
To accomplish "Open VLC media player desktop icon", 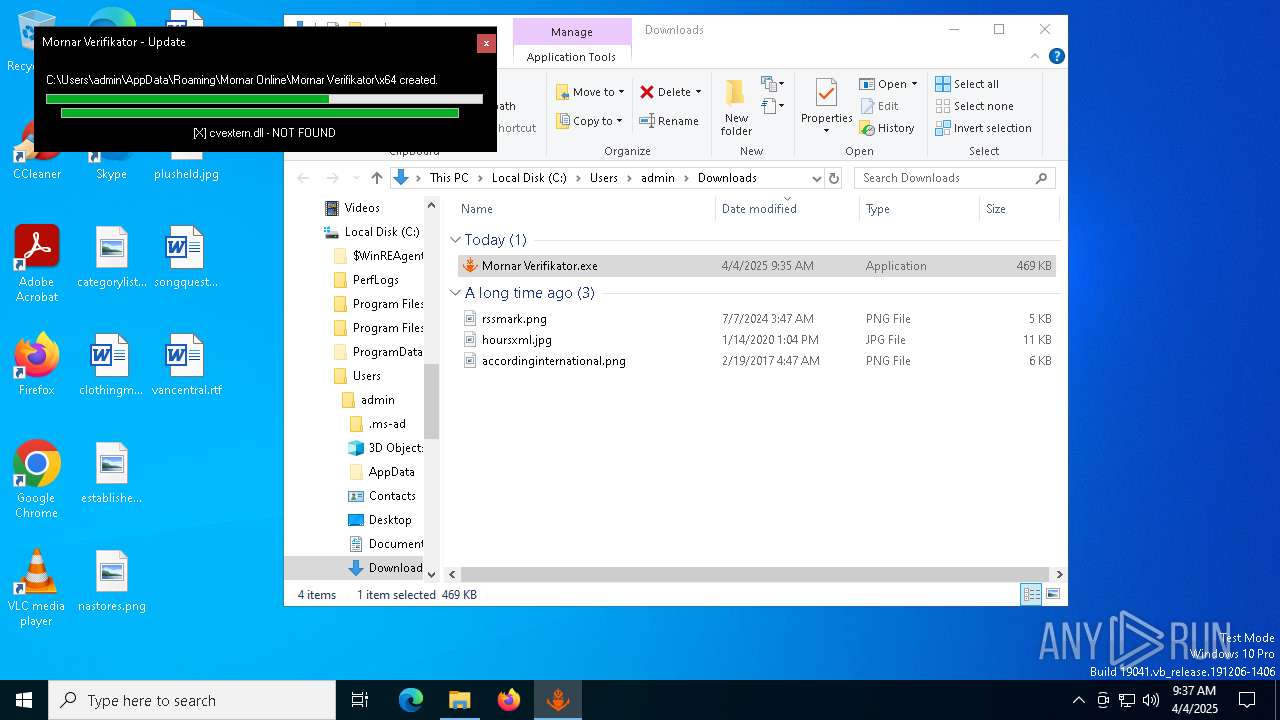I will click(x=37, y=588).
